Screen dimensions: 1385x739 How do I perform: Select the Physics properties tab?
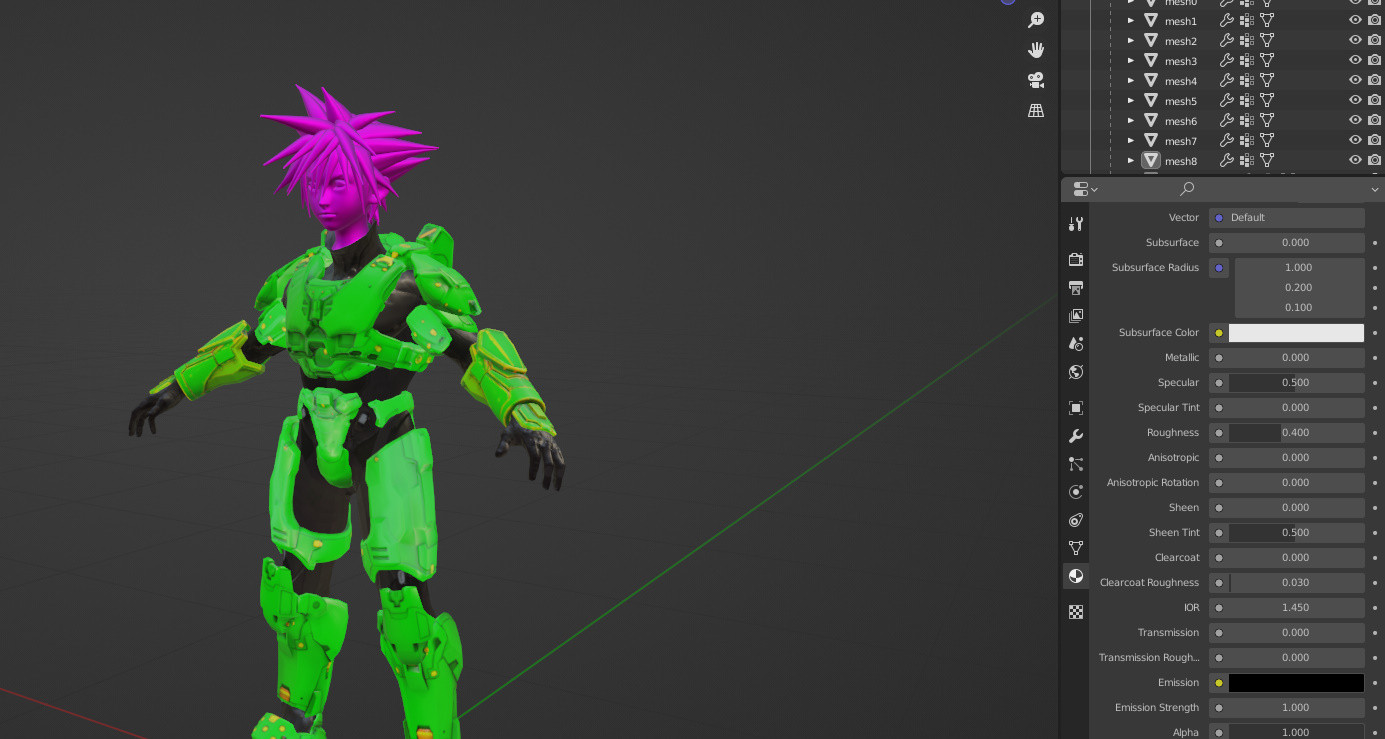(x=1075, y=491)
